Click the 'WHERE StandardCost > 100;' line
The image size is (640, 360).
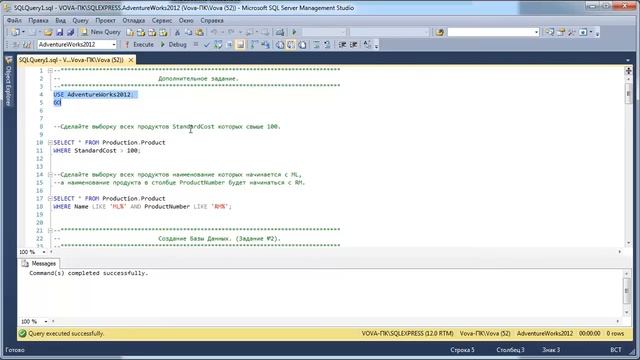[x=97, y=151]
